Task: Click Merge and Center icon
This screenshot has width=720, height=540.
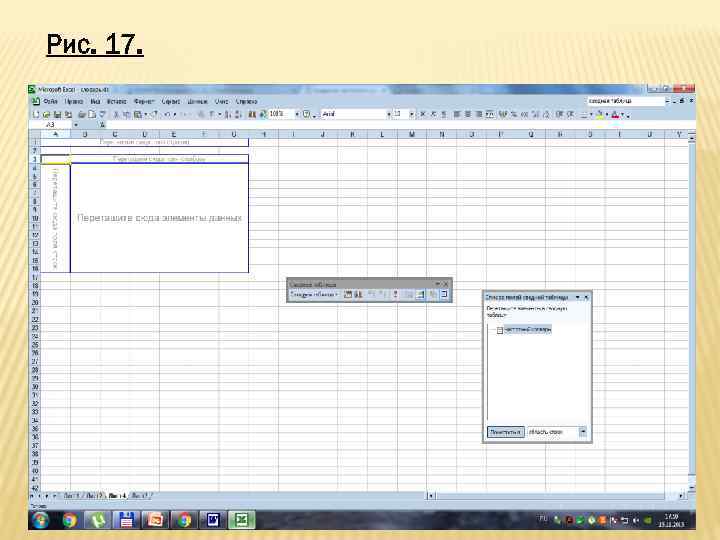Action: click(490, 114)
